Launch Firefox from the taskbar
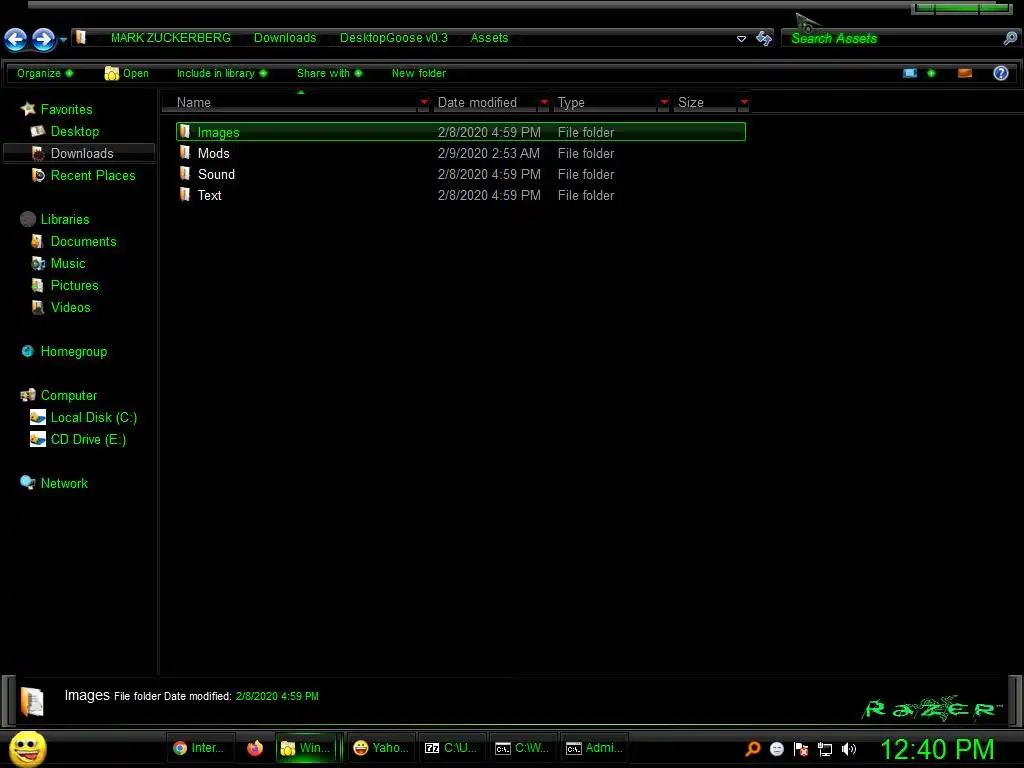The image size is (1024, 768). [x=255, y=748]
